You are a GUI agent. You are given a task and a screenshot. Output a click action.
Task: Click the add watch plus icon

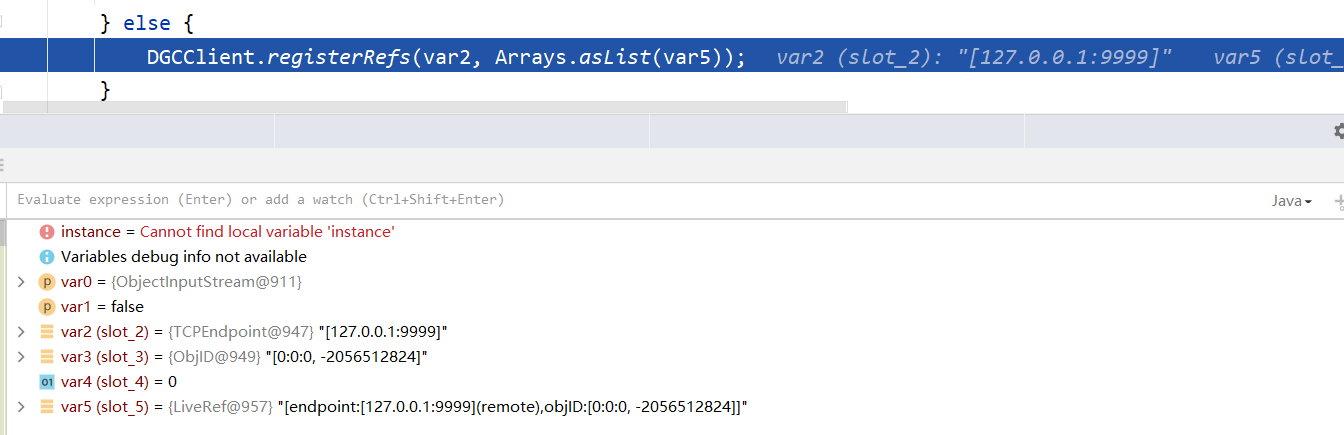tap(1339, 201)
